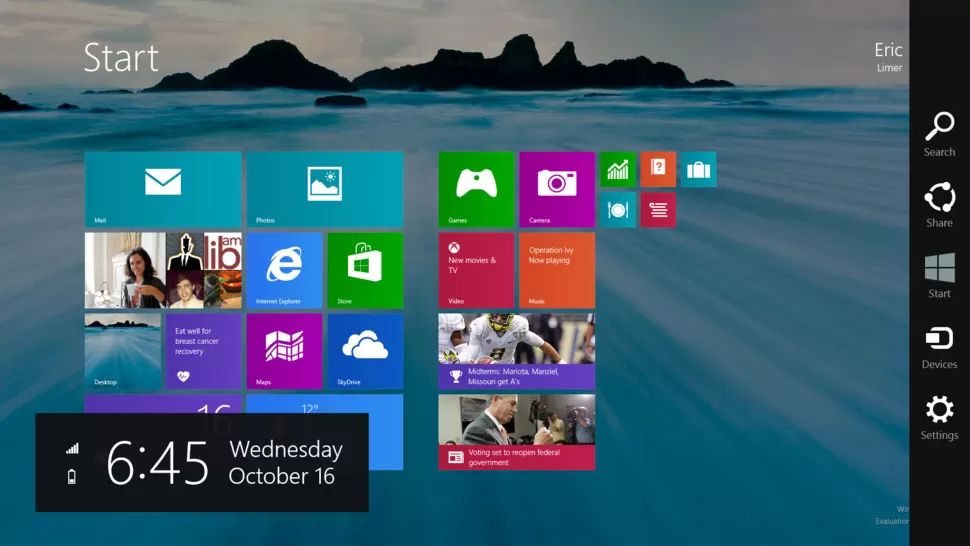
Task: Launch the Maps tile
Action: click(284, 351)
